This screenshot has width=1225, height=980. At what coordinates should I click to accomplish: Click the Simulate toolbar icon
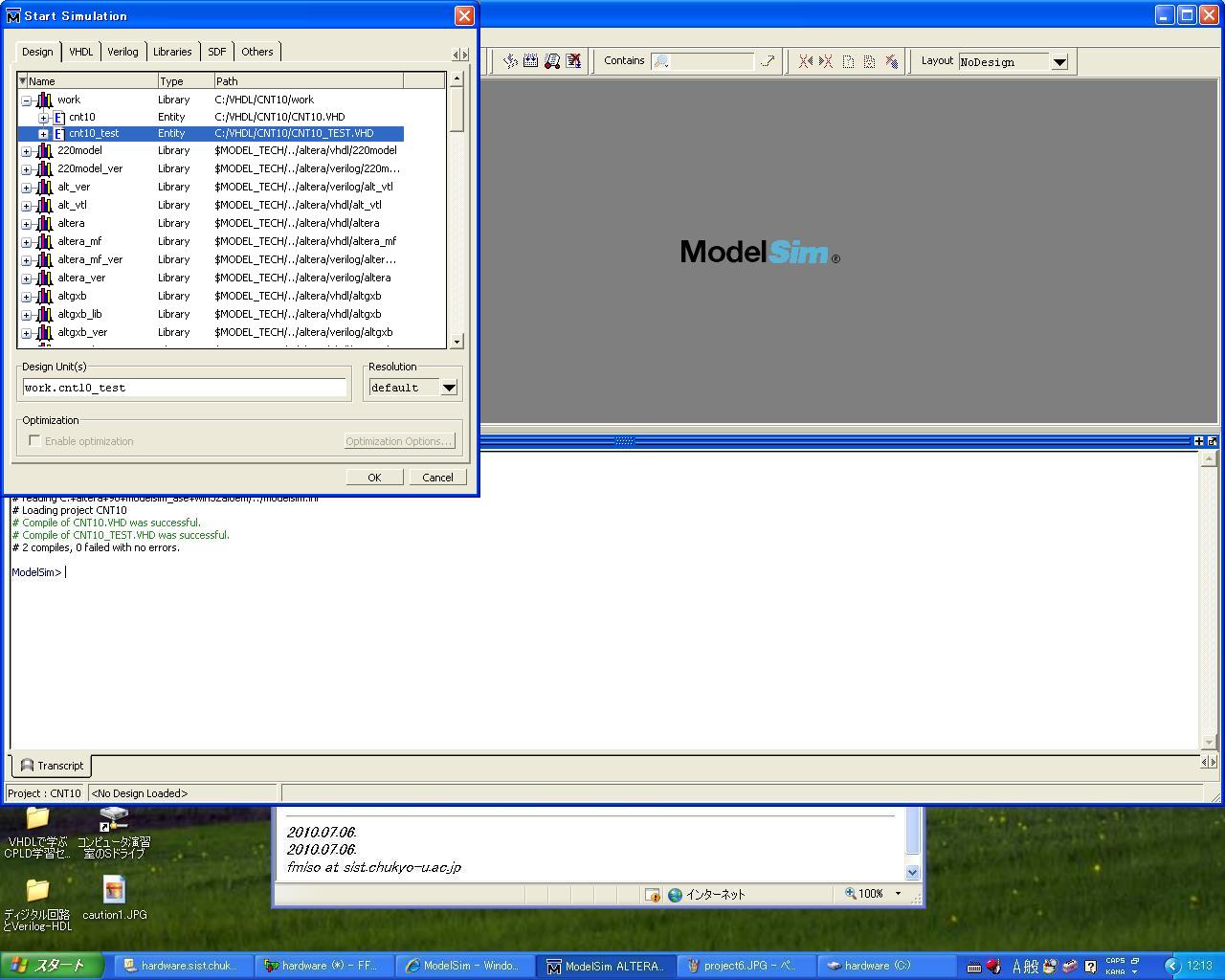click(552, 61)
